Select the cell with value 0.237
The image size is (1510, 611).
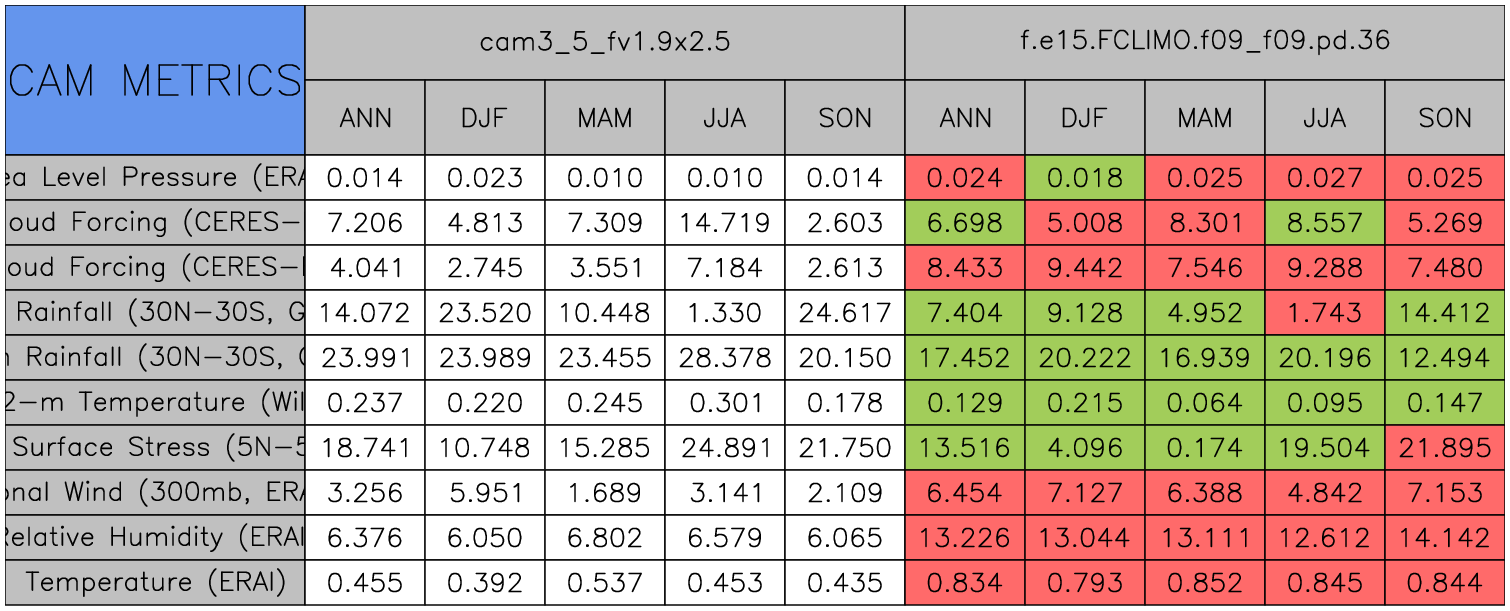tap(365, 403)
